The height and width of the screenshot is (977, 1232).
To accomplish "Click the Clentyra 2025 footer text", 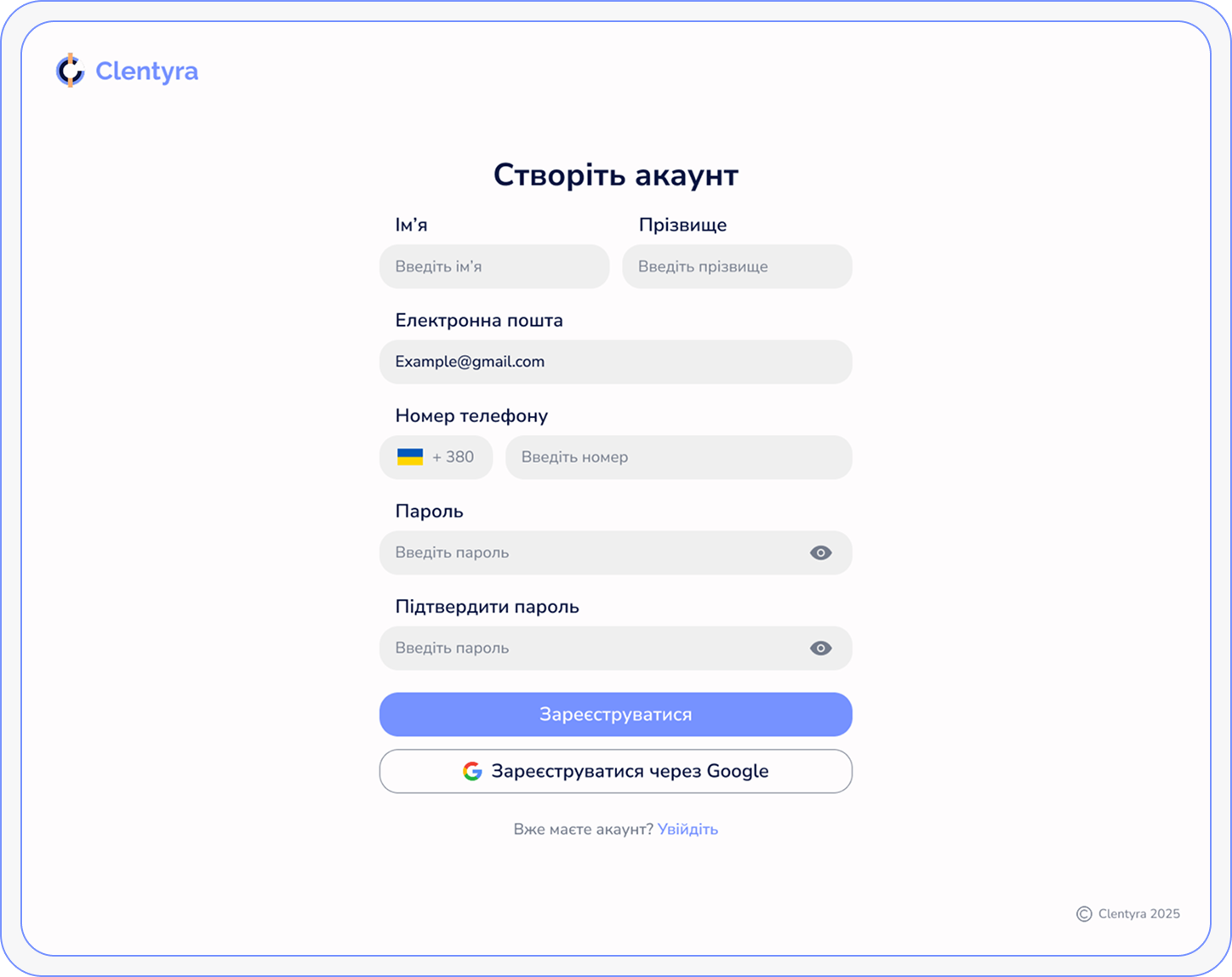I will click(1138, 914).
